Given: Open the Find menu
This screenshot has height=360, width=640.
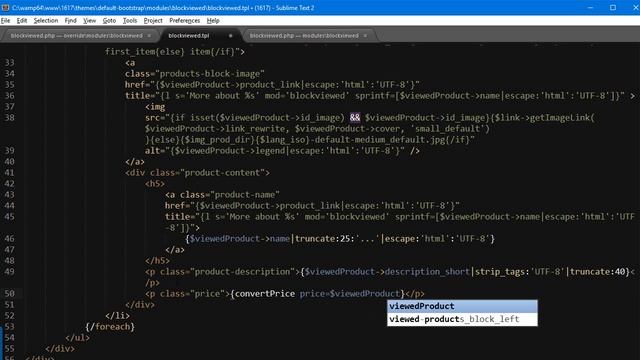Looking at the screenshot, I should click(70, 20).
